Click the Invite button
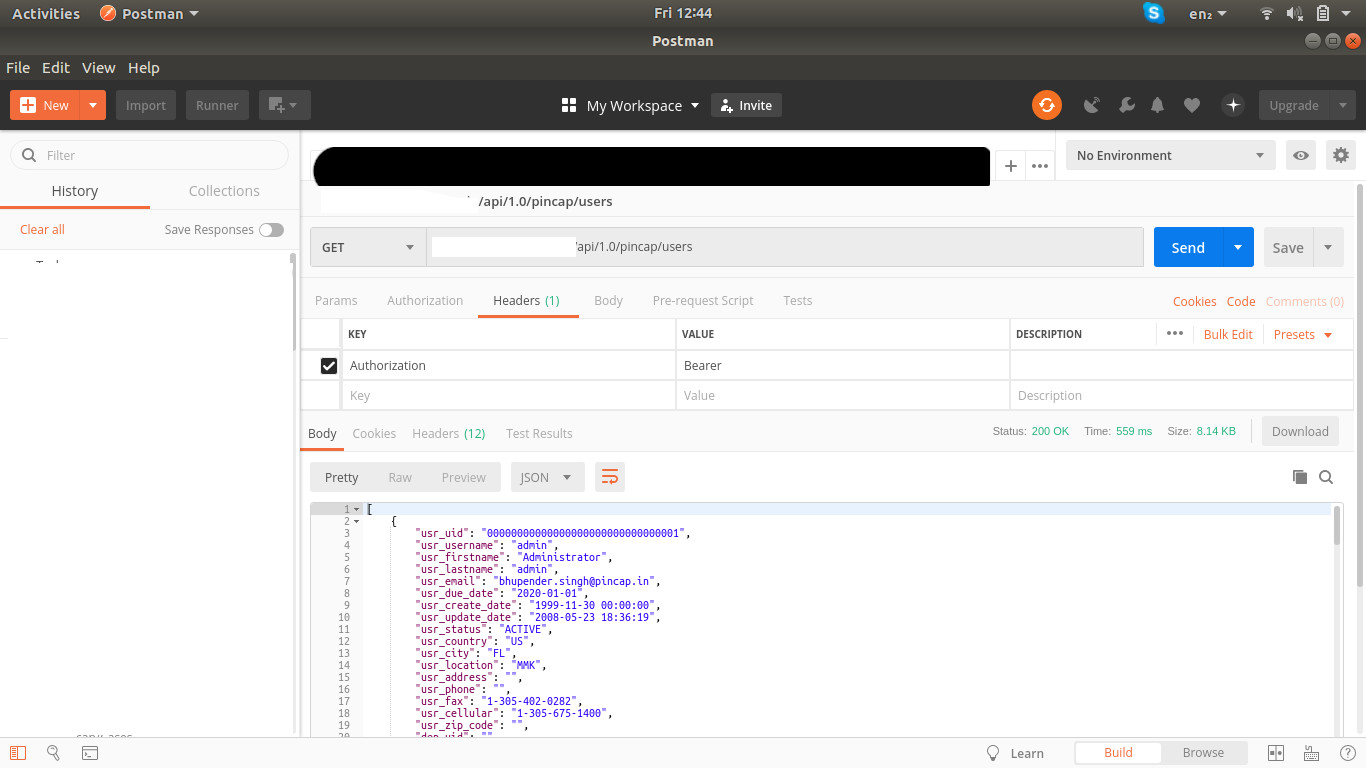1366x768 pixels. (746, 105)
